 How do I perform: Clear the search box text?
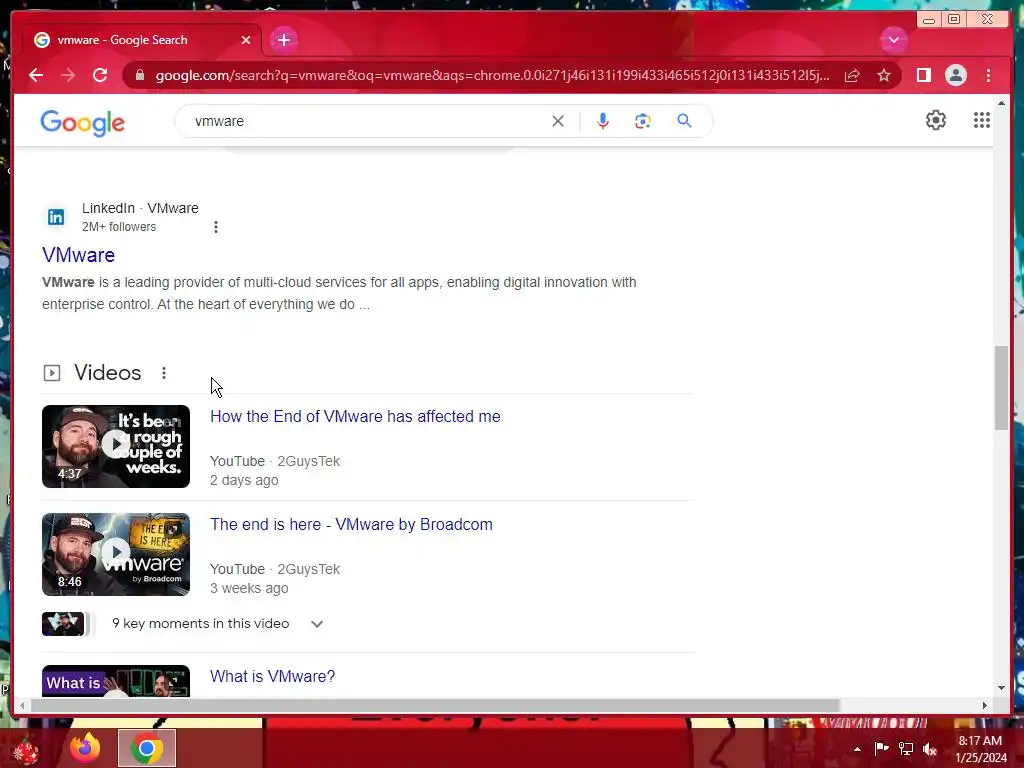tap(558, 121)
